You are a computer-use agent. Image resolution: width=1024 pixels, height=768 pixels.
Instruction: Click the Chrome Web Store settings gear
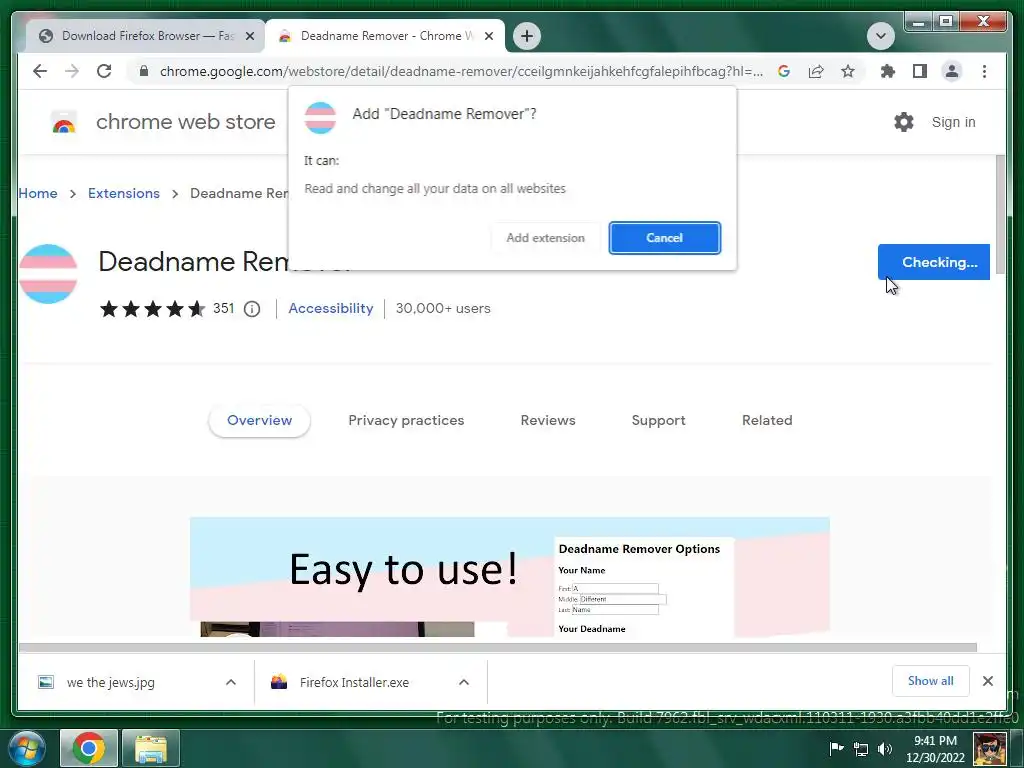[904, 122]
